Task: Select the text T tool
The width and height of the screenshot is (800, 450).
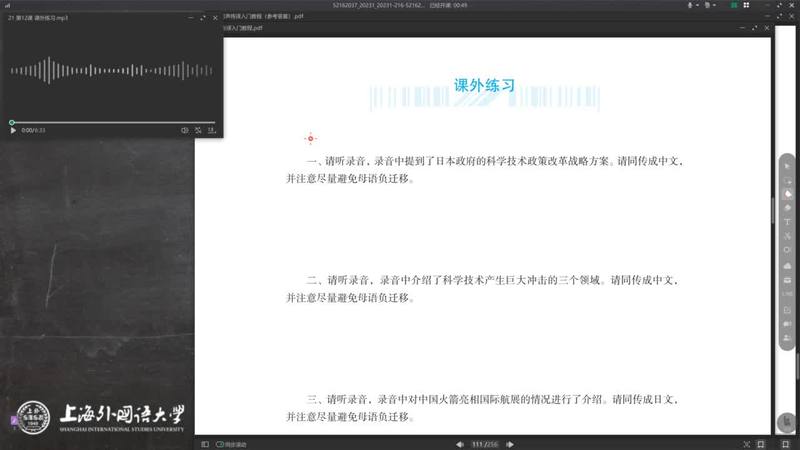Action: click(x=788, y=222)
